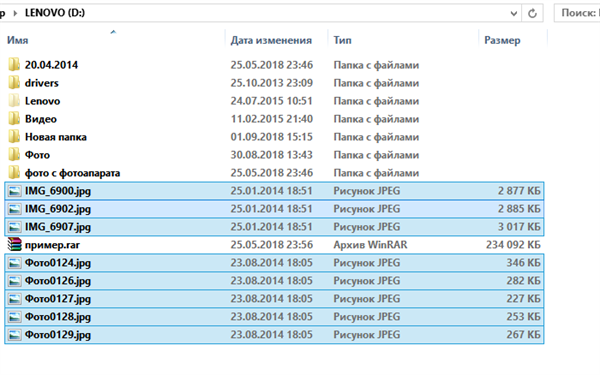Select the archive name пример.rar

pos(52,245)
